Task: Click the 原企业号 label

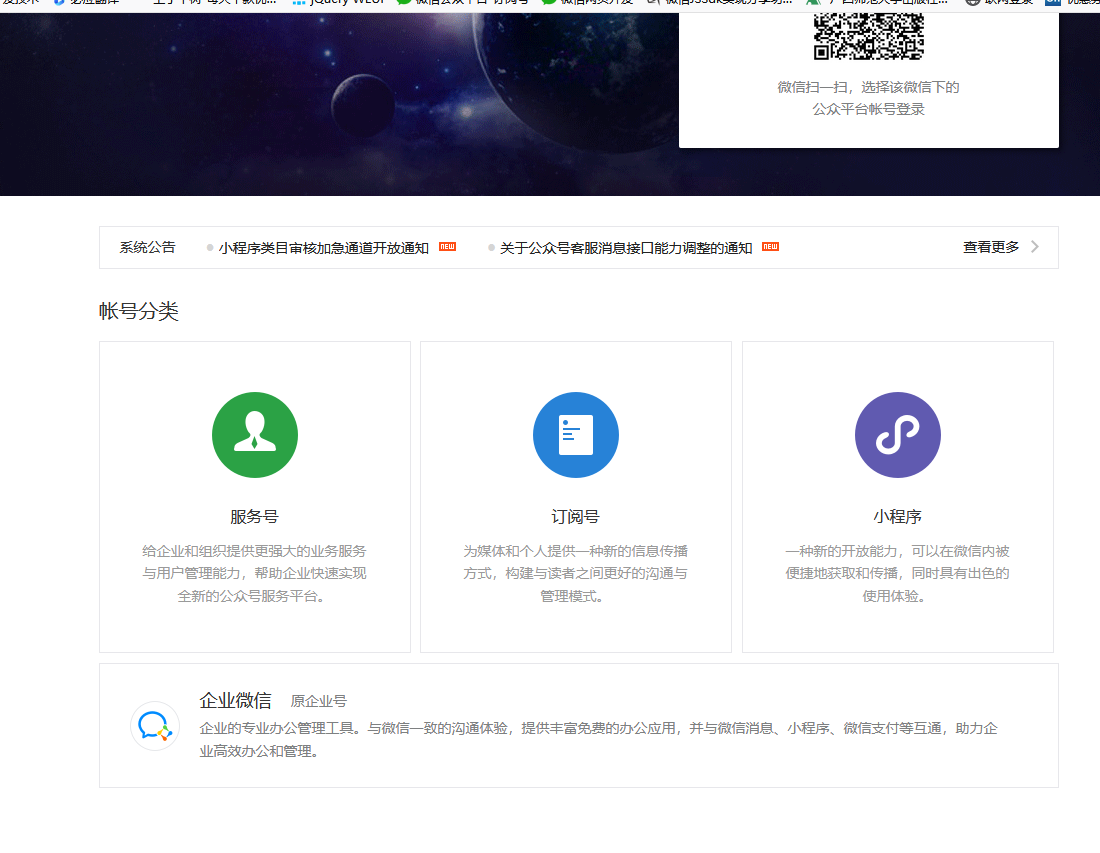Action: point(318,701)
